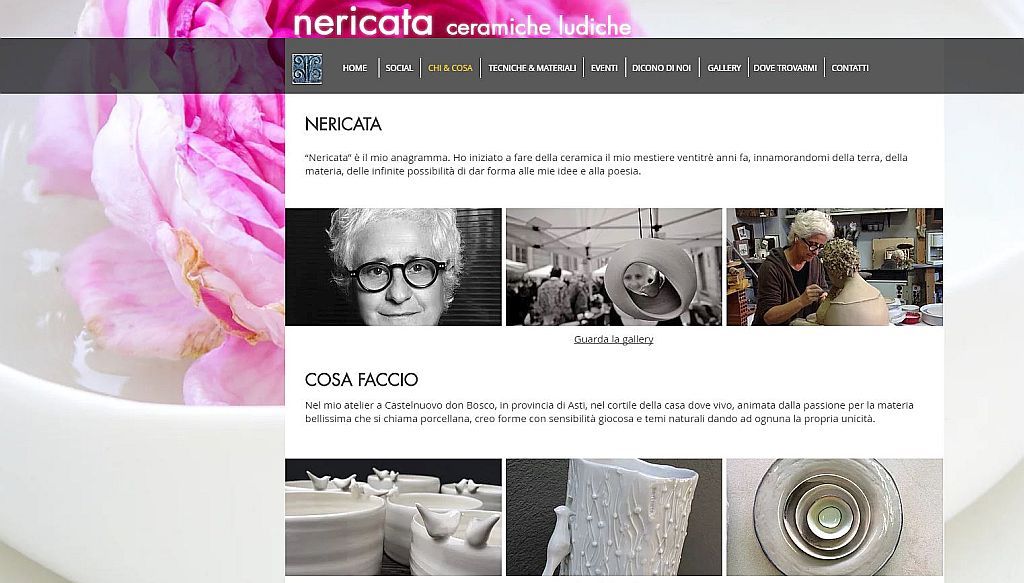Go to GALLERY in the navigation bar
1024x583 pixels.
[724, 68]
